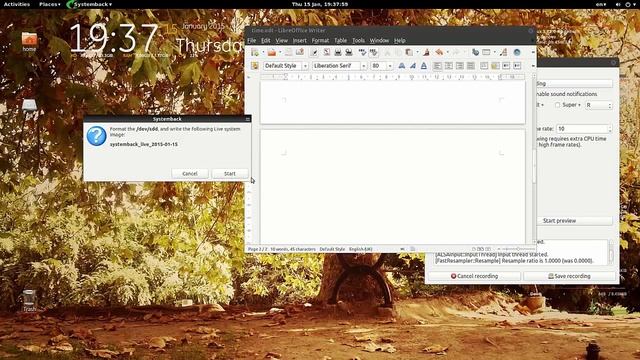The height and width of the screenshot is (360, 640).
Task: Click the Decrease Indent icon
Action: [506, 66]
